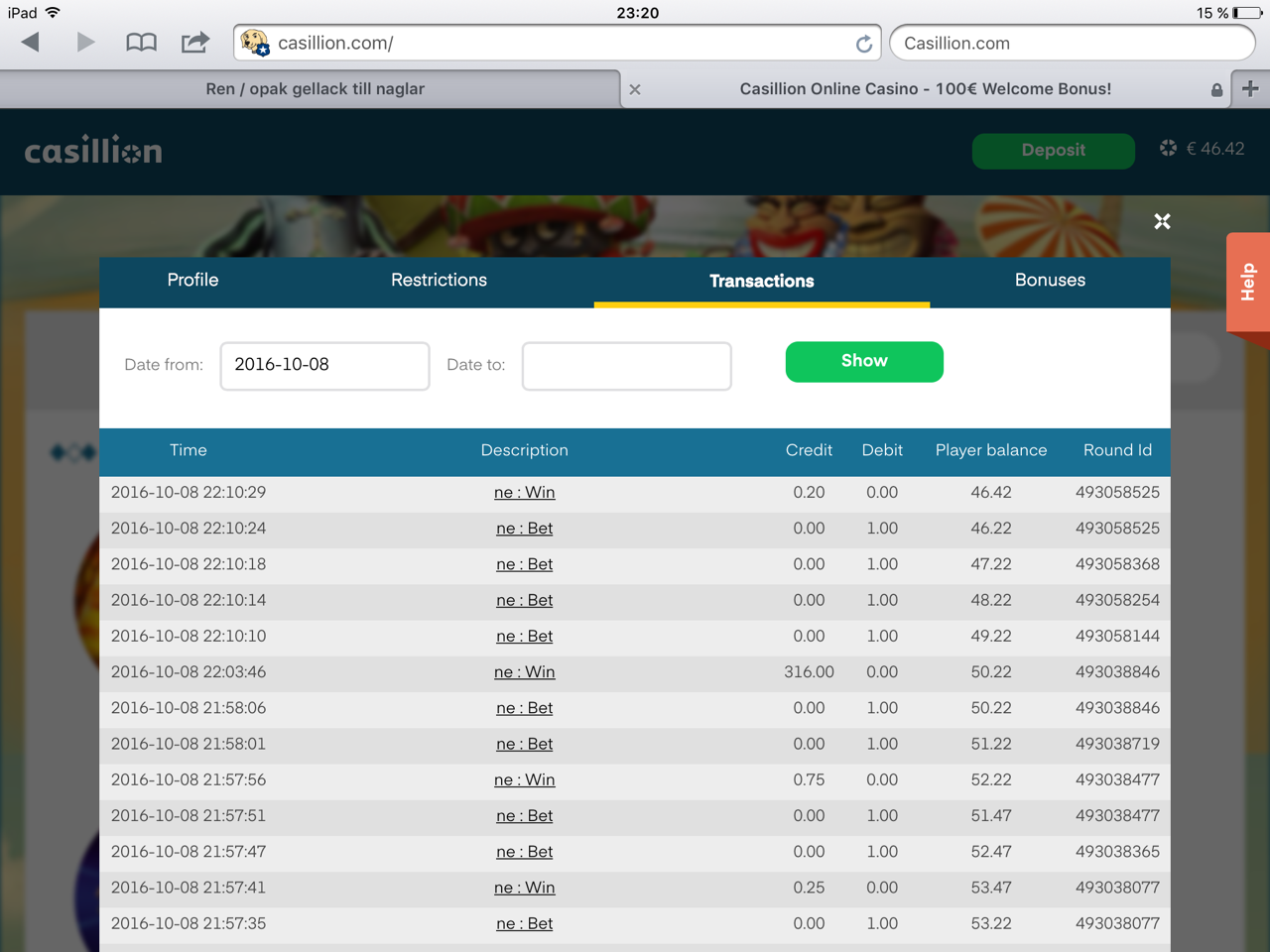Go back with the Safari back arrow
Viewport: 1270px width, 952px height.
coord(31,43)
